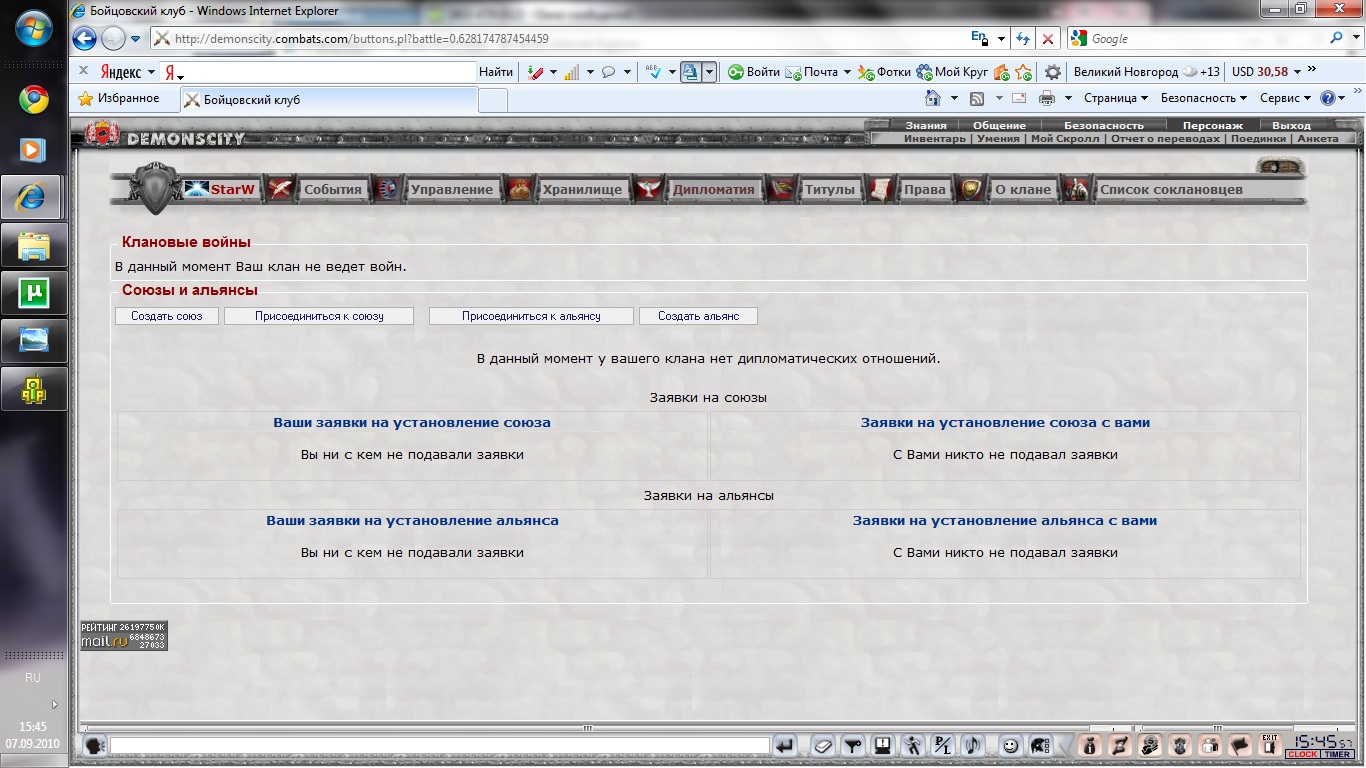Screen dimensions: 1366x768
Task: Click the Chrome icon in Windows taskbar
Action: tap(34, 100)
